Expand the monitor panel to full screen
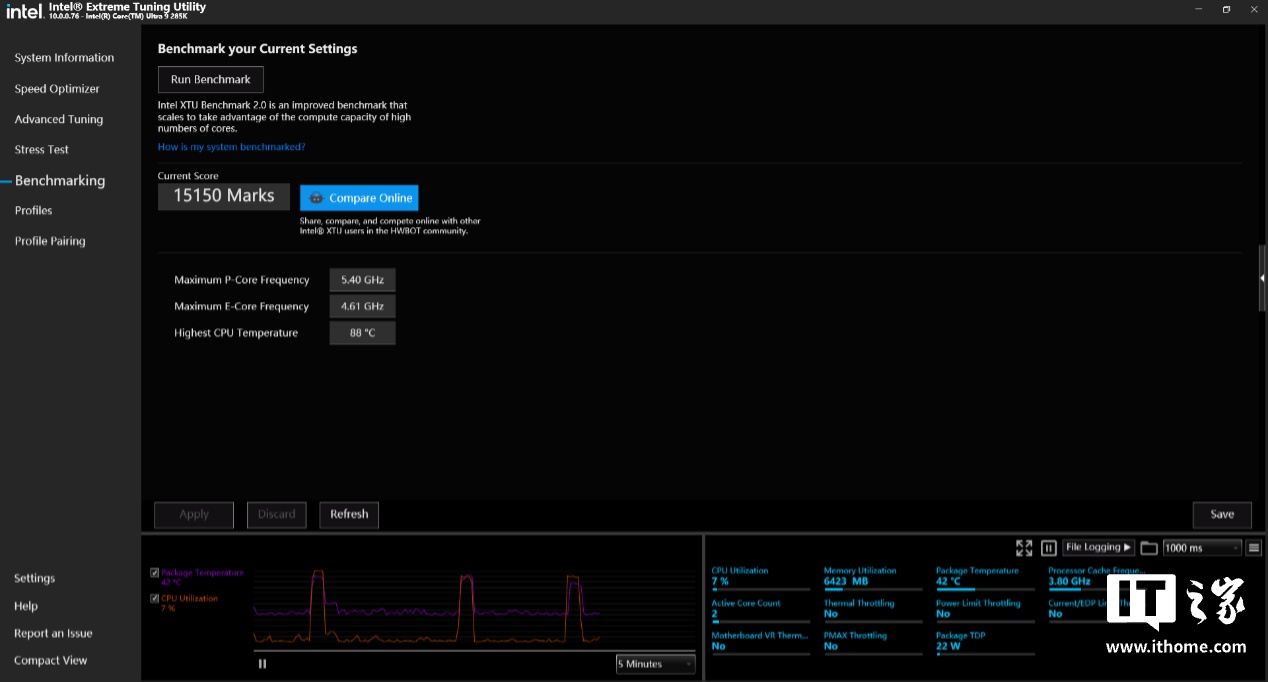This screenshot has height=682, width=1268. click(1023, 548)
